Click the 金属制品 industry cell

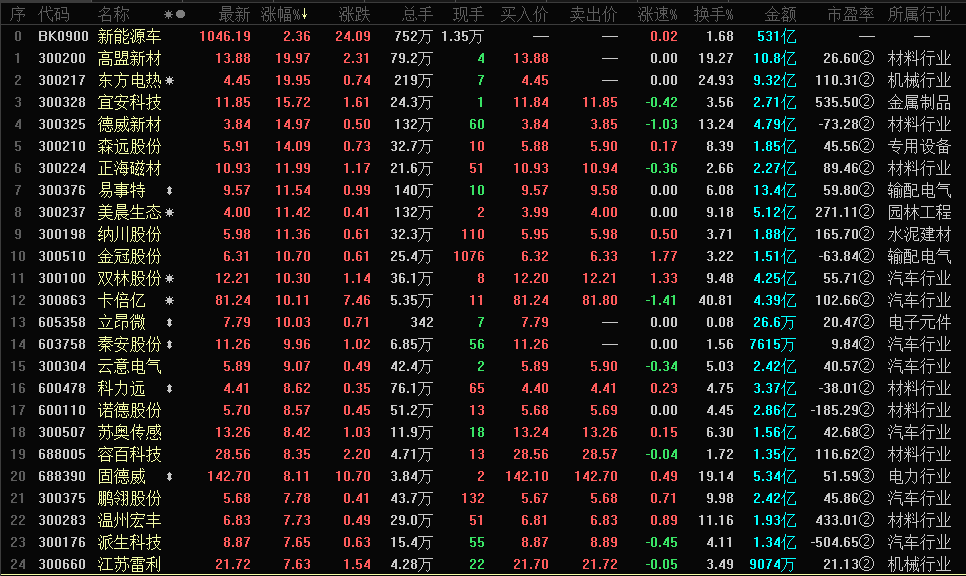[919, 102]
